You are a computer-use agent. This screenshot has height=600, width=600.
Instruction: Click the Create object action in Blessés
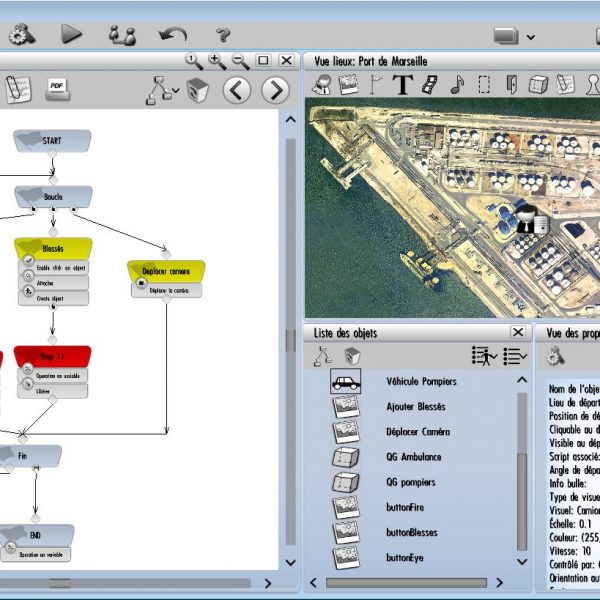[54, 298]
